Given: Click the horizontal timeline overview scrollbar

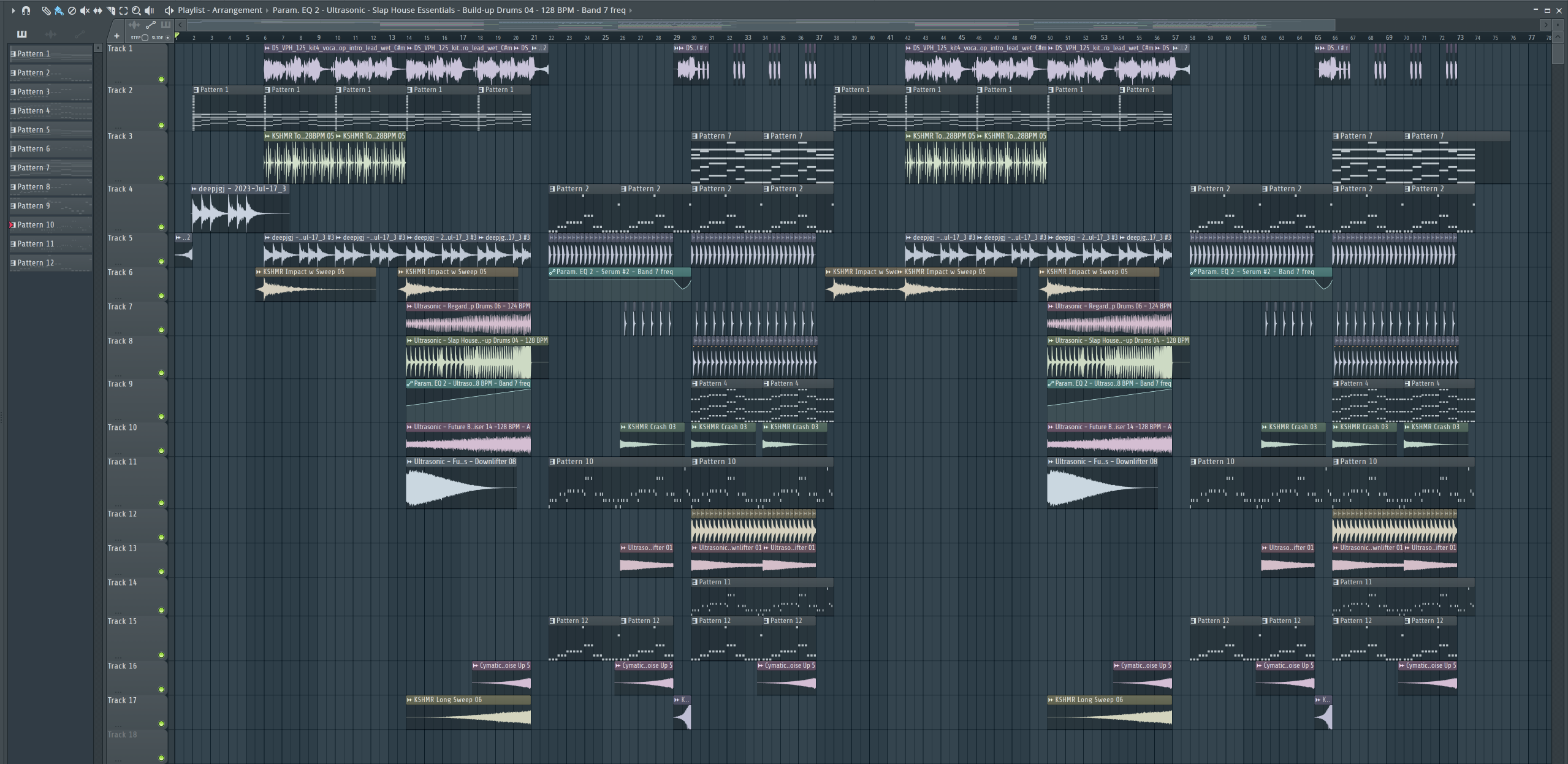Looking at the screenshot, I should (761, 25).
